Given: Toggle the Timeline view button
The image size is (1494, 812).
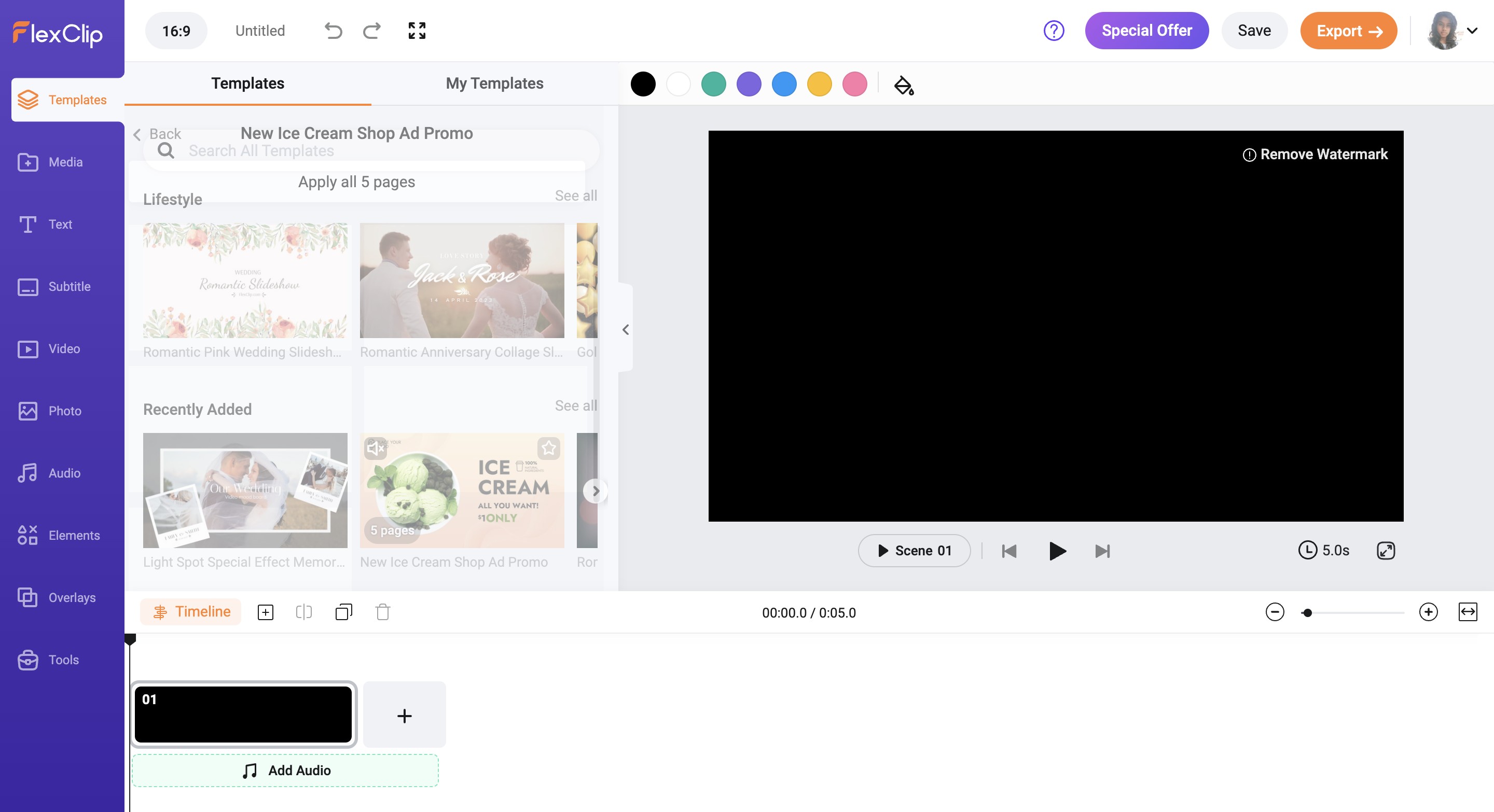Looking at the screenshot, I should click(191, 612).
